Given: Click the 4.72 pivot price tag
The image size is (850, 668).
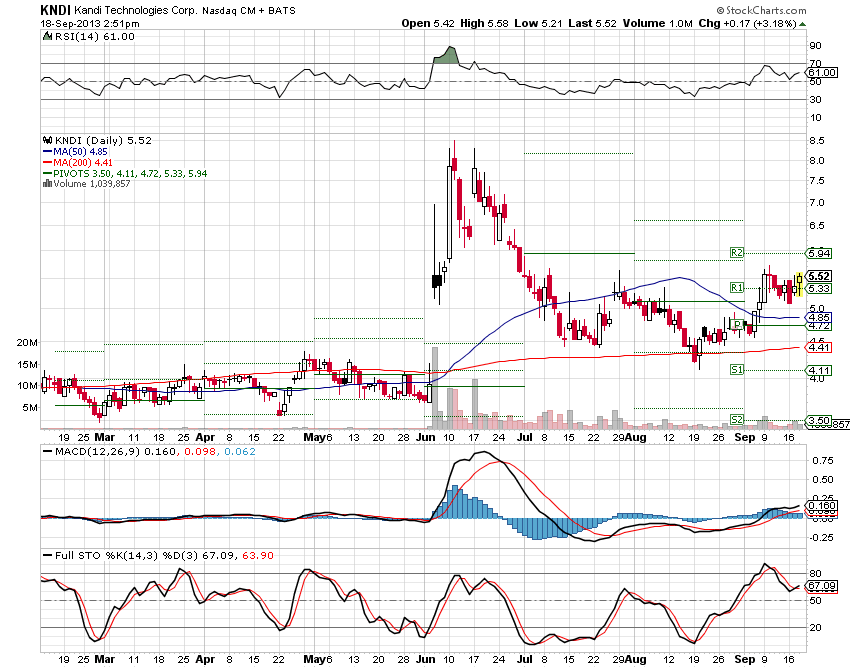Looking at the screenshot, I should coord(819,326).
